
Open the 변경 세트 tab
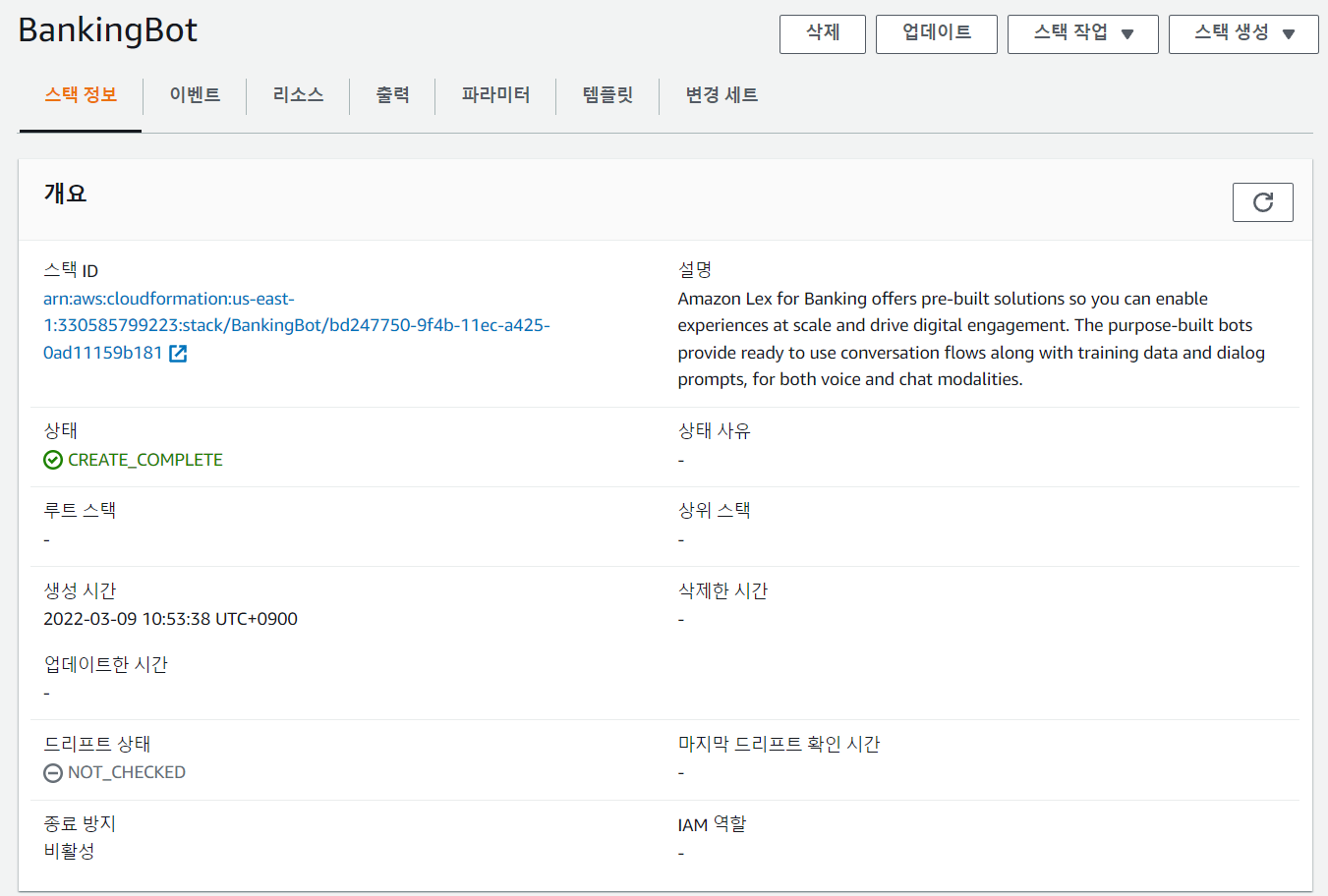722,95
